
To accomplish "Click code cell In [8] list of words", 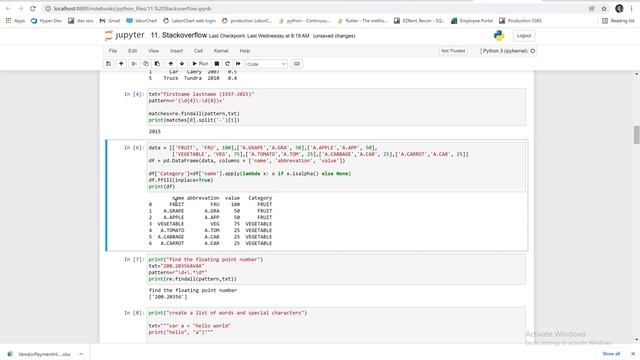I will [x=336, y=325].
